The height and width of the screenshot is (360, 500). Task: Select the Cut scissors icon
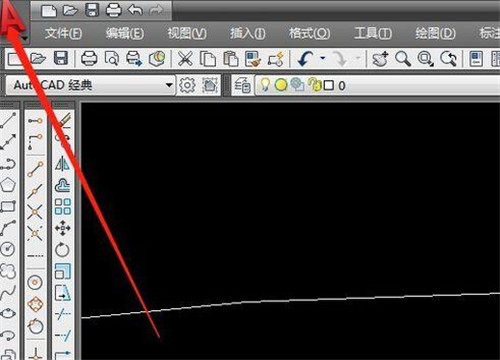pyautogui.click(x=185, y=59)
